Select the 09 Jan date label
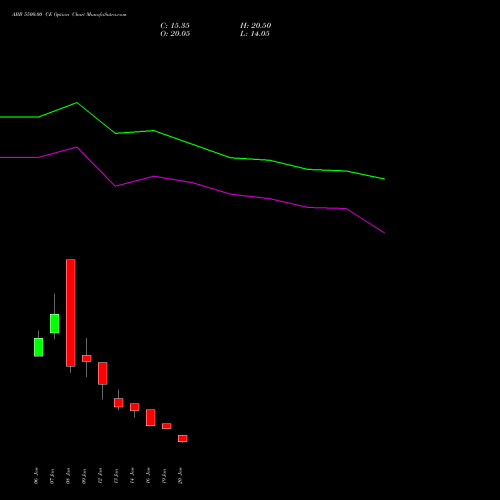The width and height of the screenshot is (500, 500). point(84,476)
